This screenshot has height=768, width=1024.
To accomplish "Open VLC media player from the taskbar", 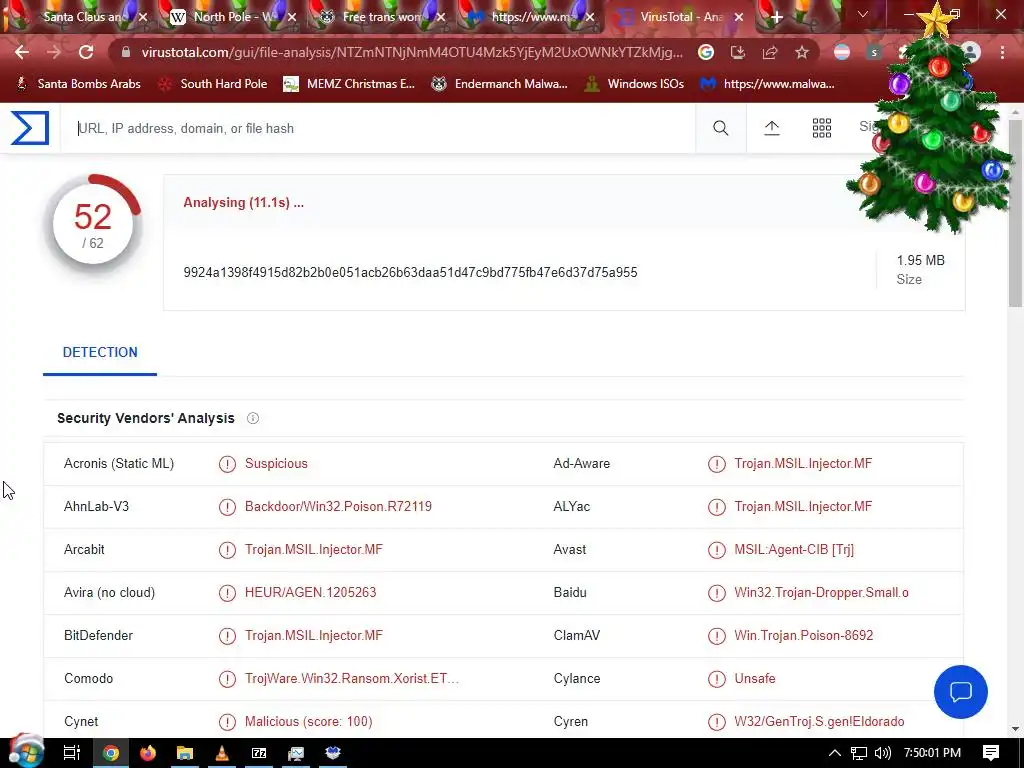I will [222, 753].
